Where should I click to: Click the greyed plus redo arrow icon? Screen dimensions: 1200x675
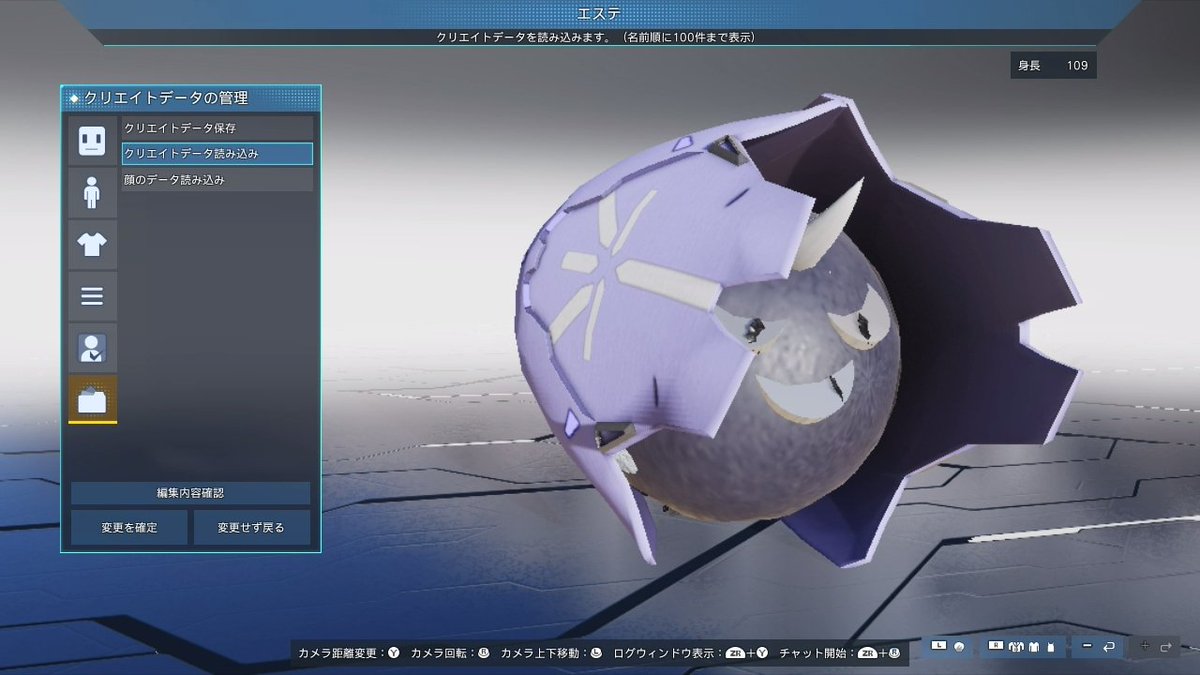tap(1155, 647)
